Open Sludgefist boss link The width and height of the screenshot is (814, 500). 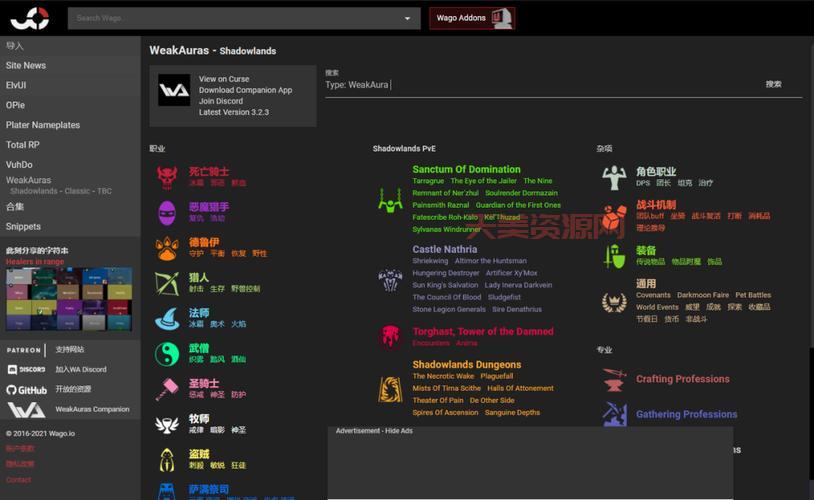tap(504, 298)
